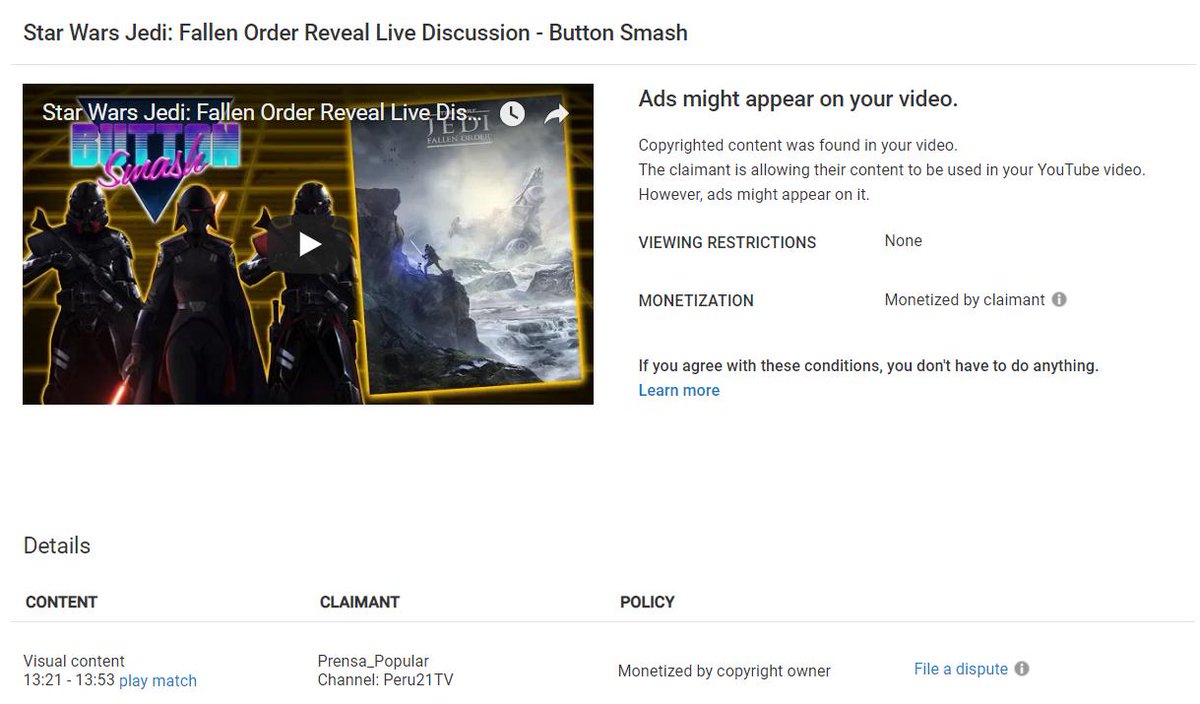The width and height of the screenshot is (1200, 704).
Task: Click the '13:21 - 13:53' timestamp range
Action: (x=69, y=681)
